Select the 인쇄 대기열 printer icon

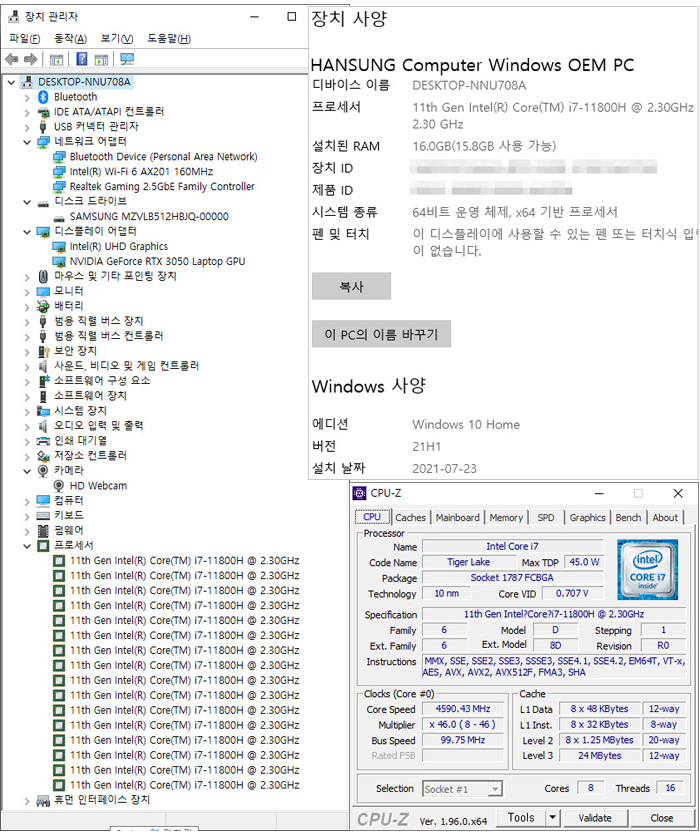(x=43, y=441)
